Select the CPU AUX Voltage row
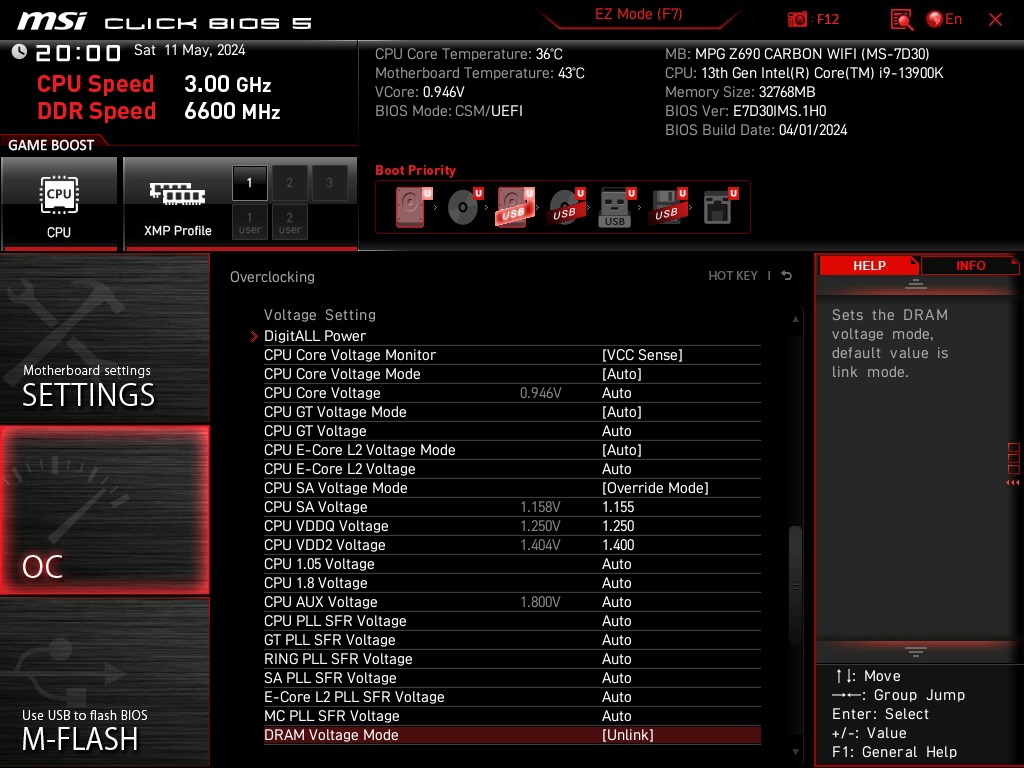 pyautogui.click(x=512, y=601)
